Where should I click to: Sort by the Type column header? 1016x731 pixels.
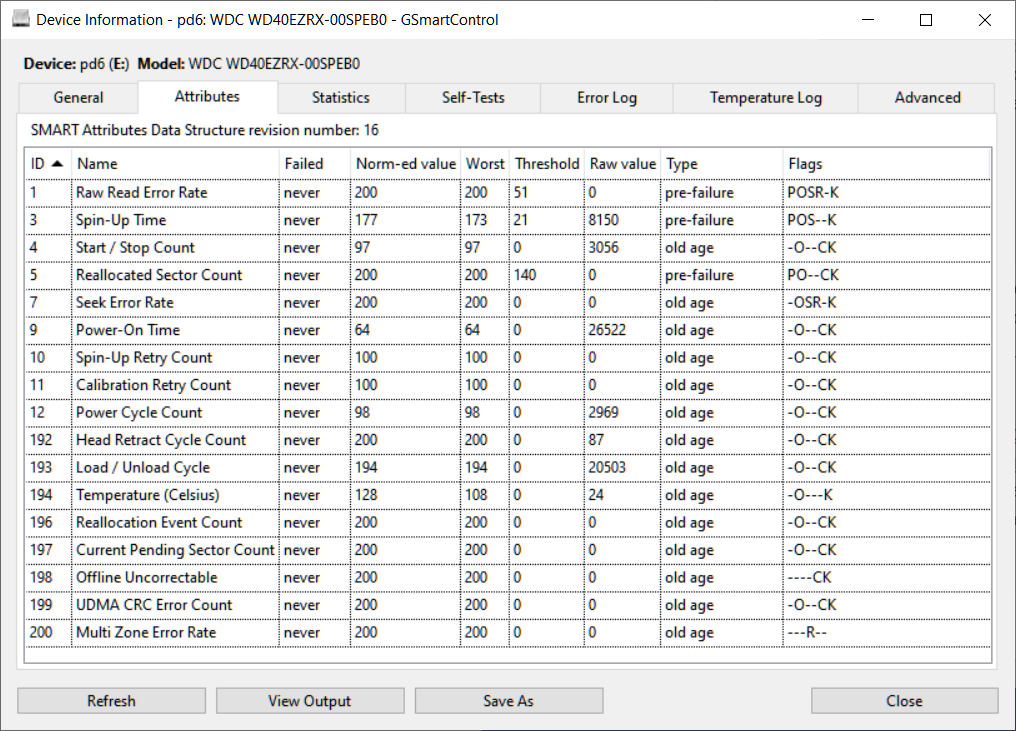point(722,164)
